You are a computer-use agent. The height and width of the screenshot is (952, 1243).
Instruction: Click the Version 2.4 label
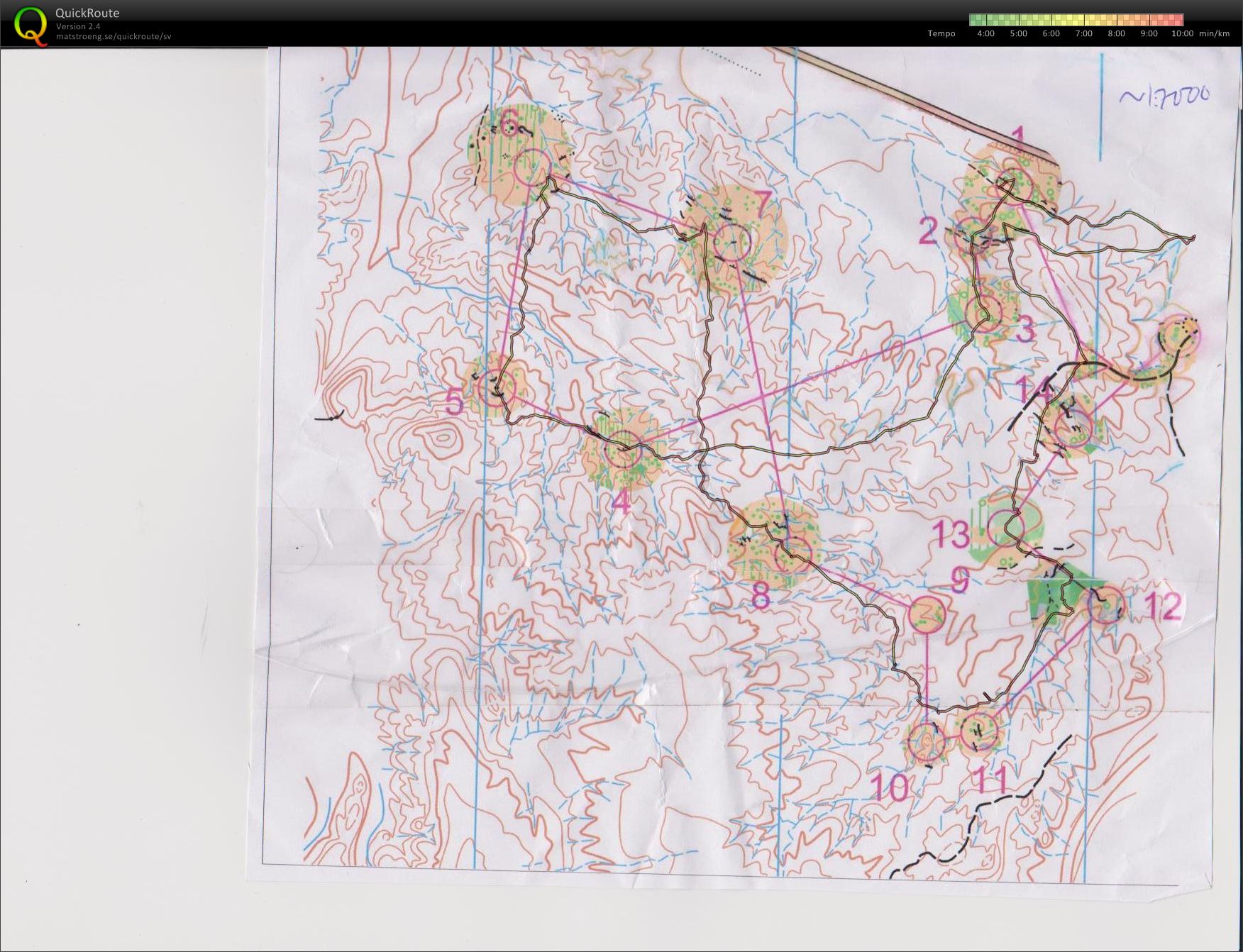[78, 26]
